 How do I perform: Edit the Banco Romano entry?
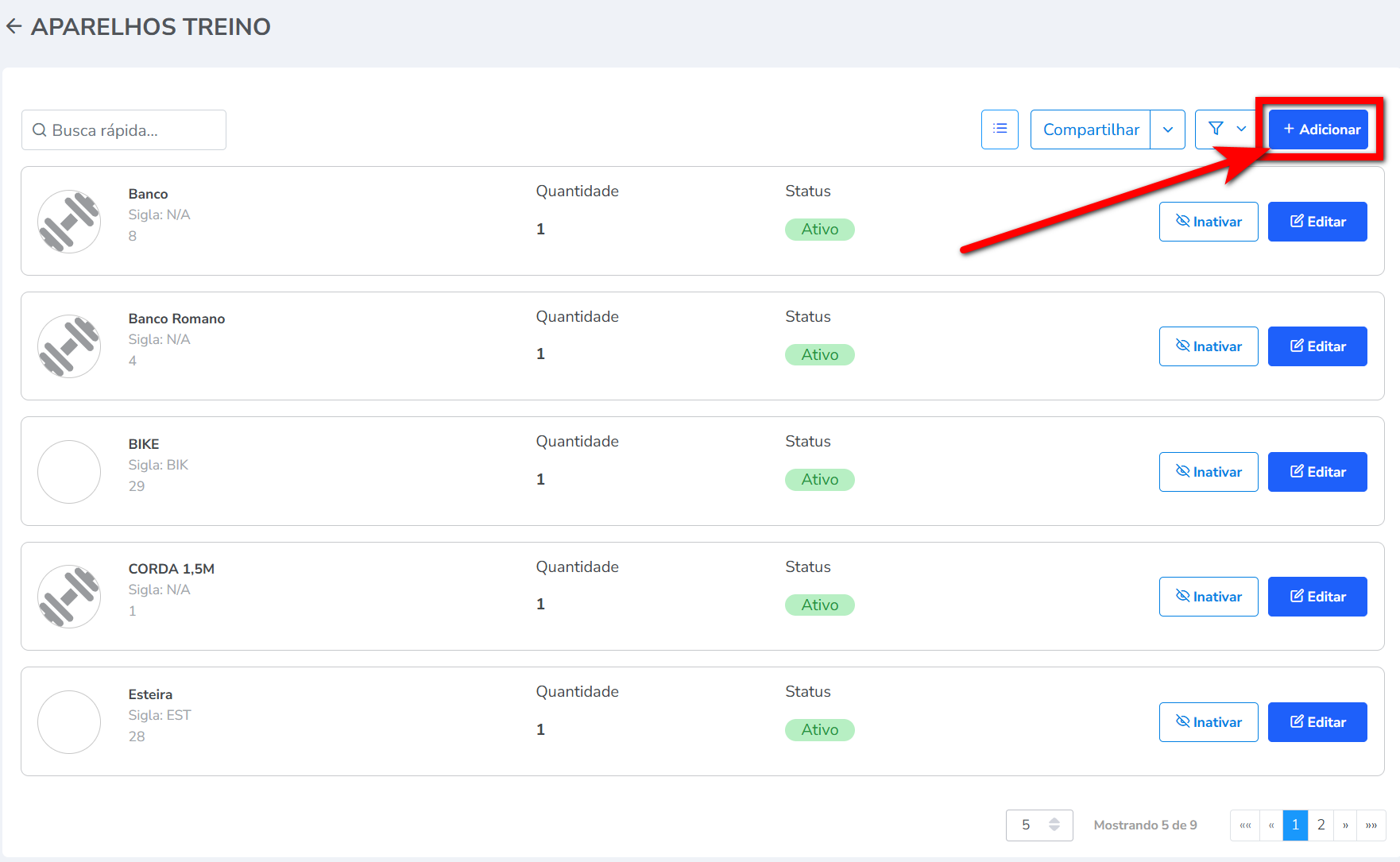[x=1317, y=346]
